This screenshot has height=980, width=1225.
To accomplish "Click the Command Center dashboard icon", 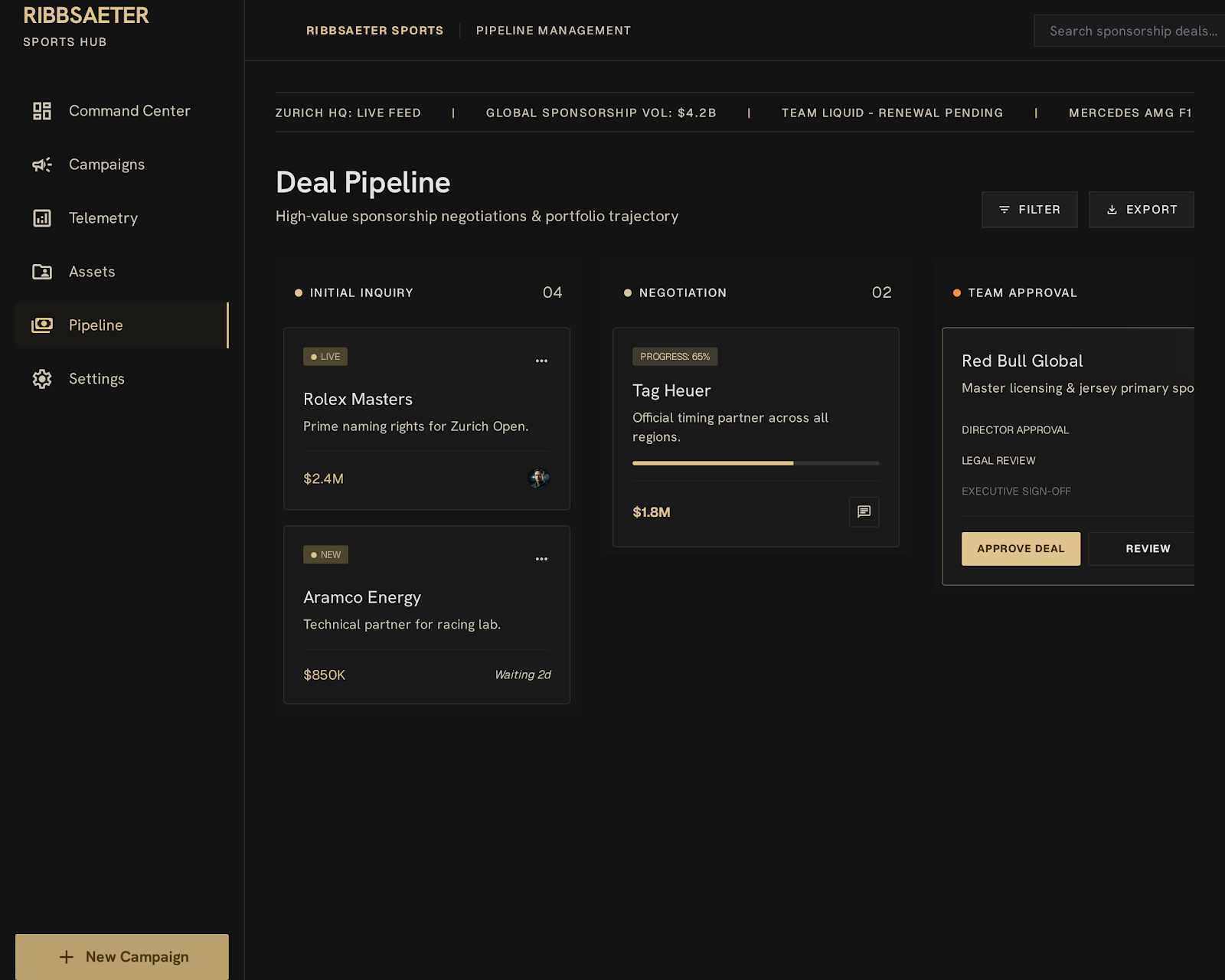I will pos(42,111).
